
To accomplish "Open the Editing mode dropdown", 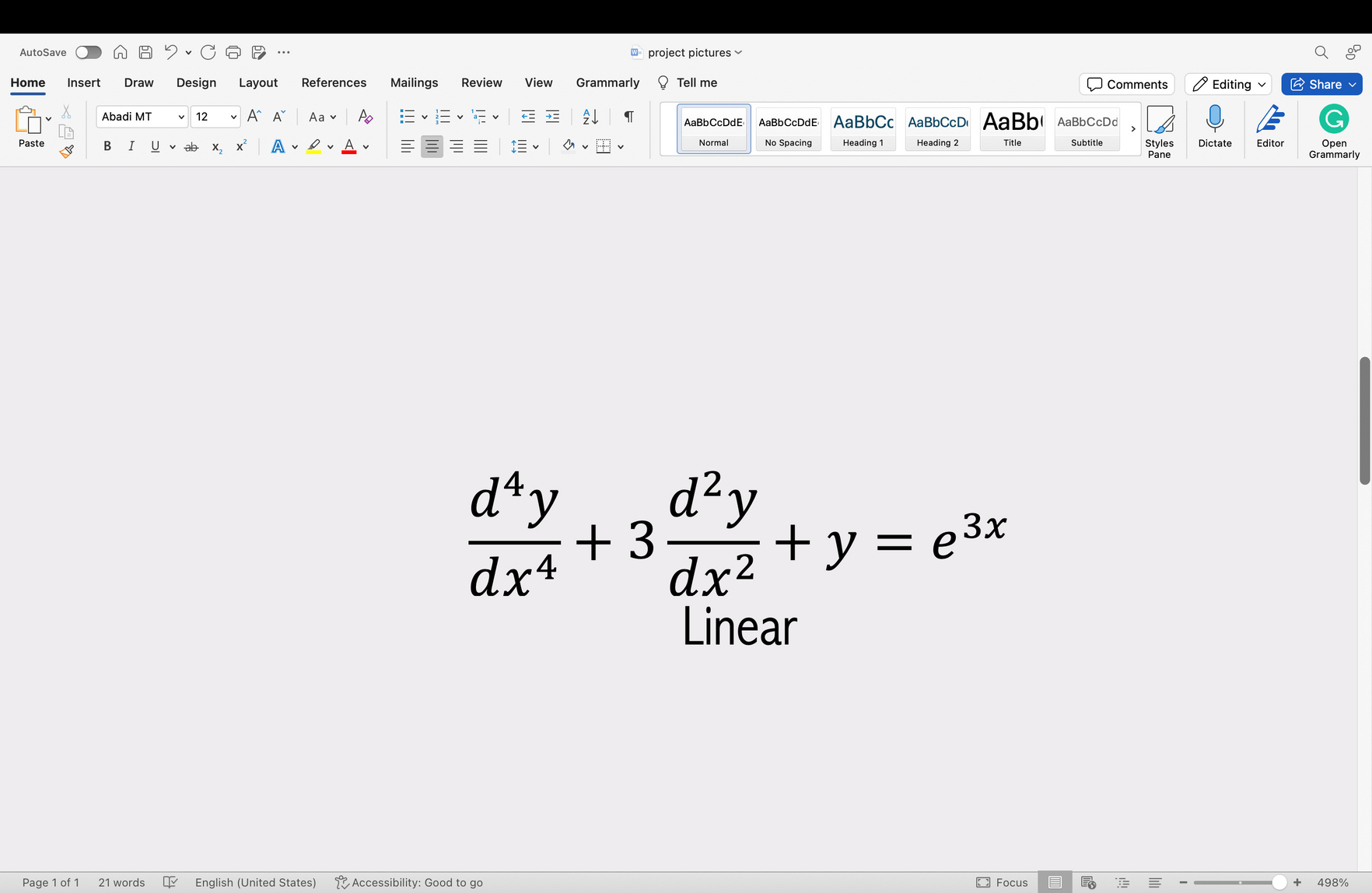I will pyautogui.click(x=1227, y=84).
